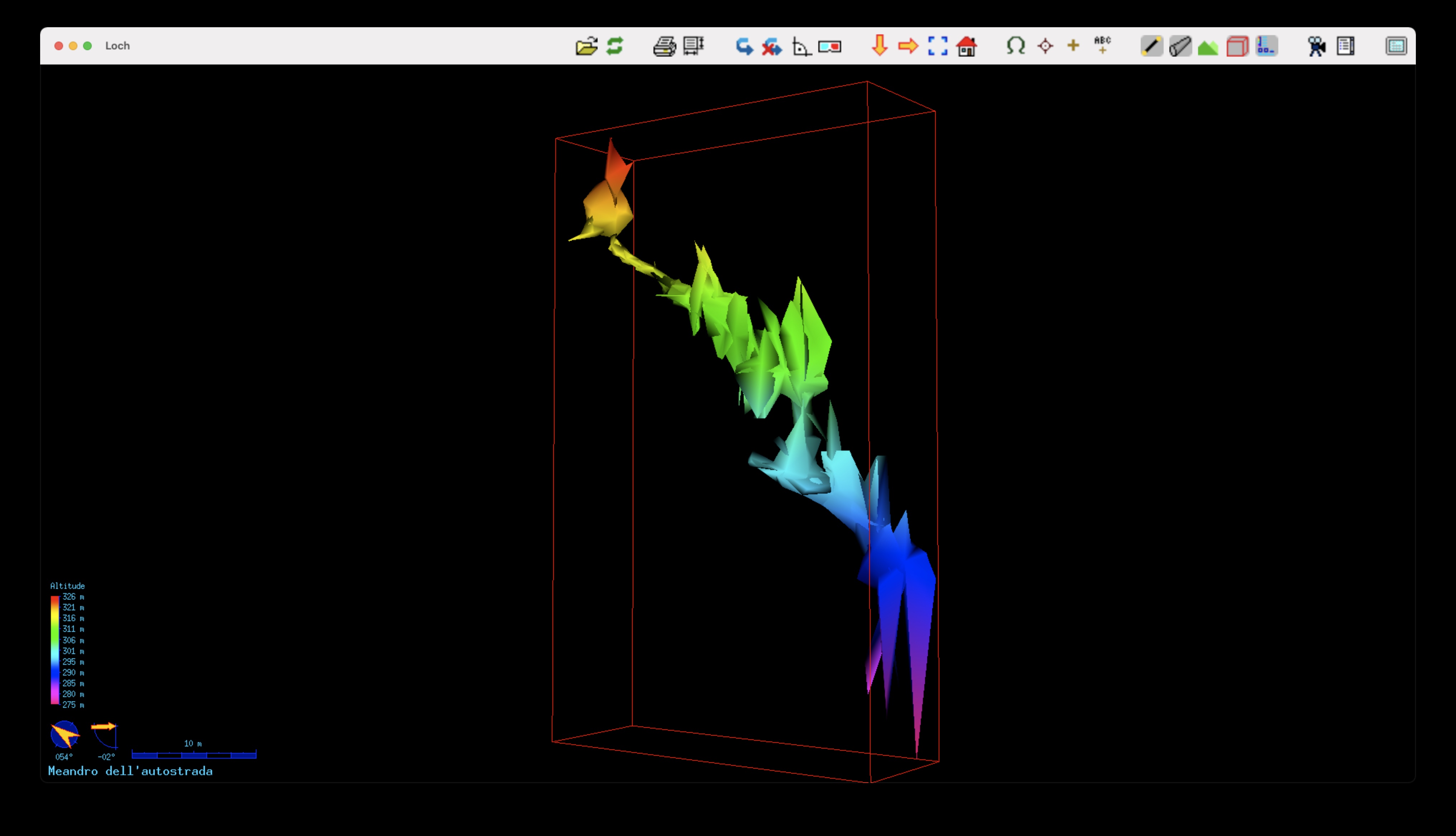1456x836 pixels.
Task: Switch to full screen mode icon
Action: pos(1396,46)
